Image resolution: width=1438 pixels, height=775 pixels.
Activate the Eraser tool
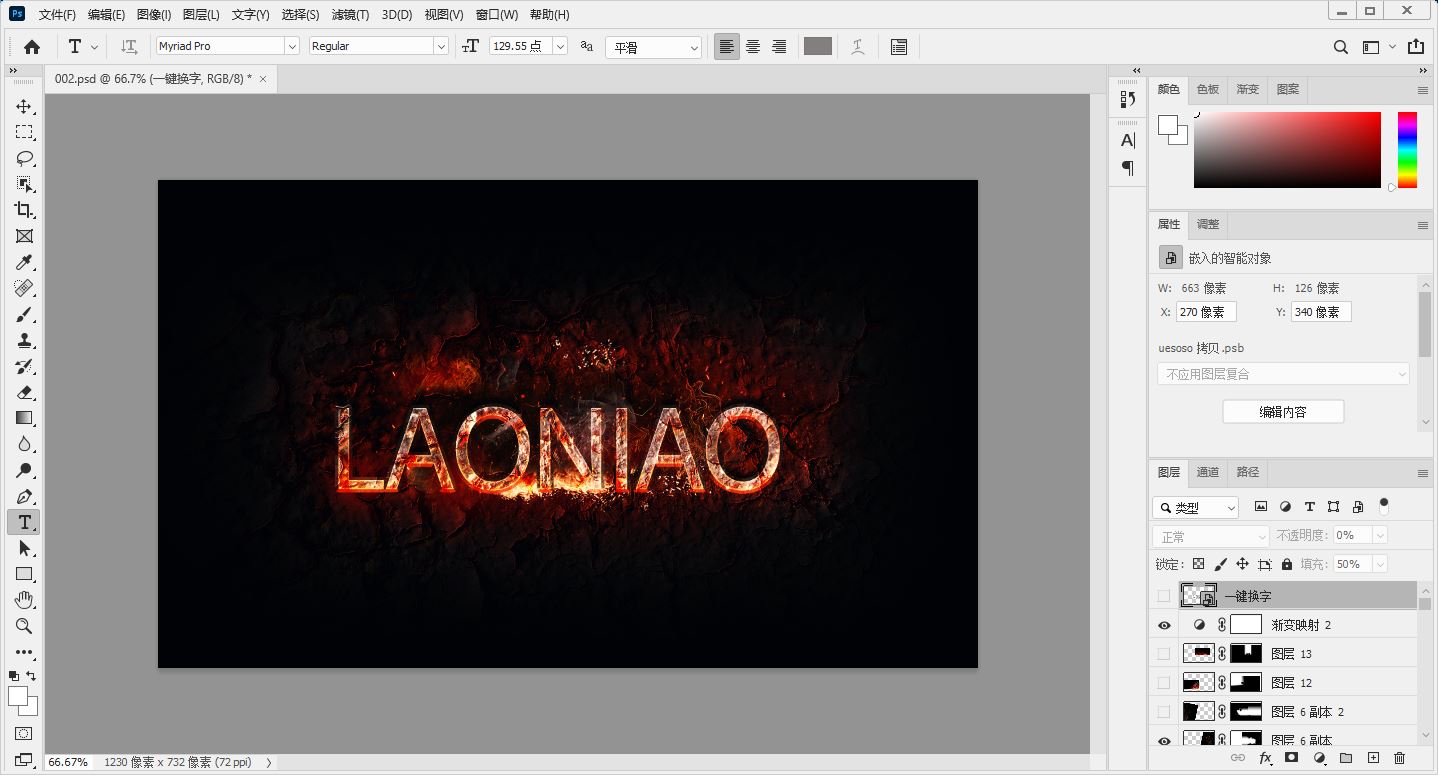(24, 392)
